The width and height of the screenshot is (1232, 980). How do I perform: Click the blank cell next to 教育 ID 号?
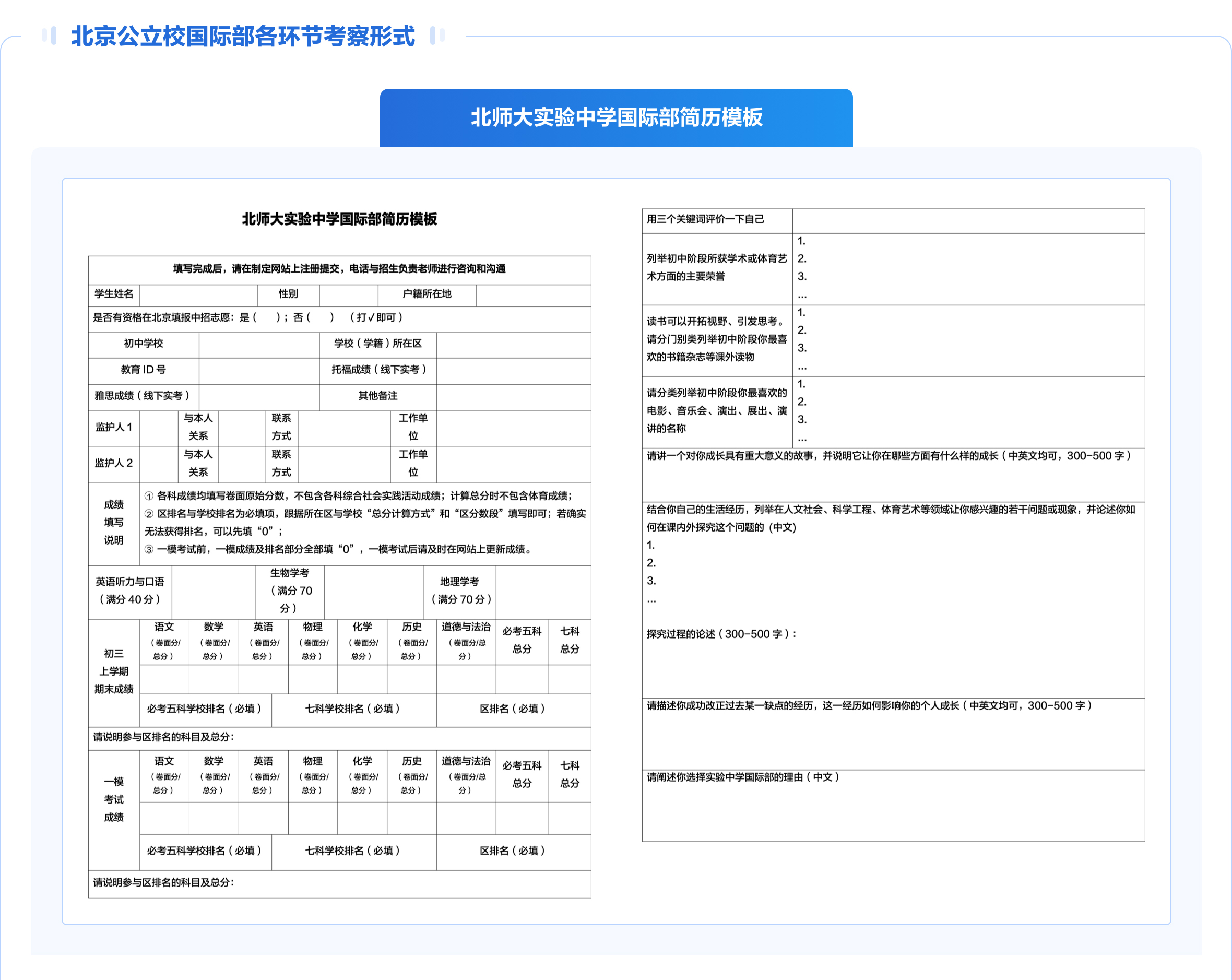click(x=259, y=371)
